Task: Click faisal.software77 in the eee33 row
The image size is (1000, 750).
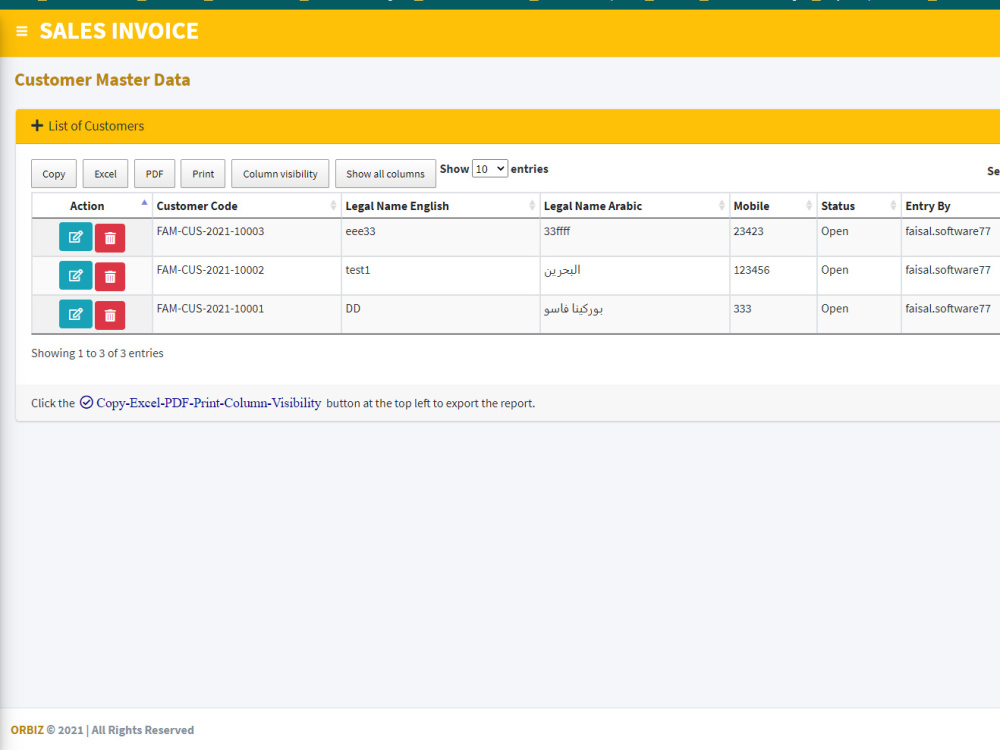Action: pos(948,231)
